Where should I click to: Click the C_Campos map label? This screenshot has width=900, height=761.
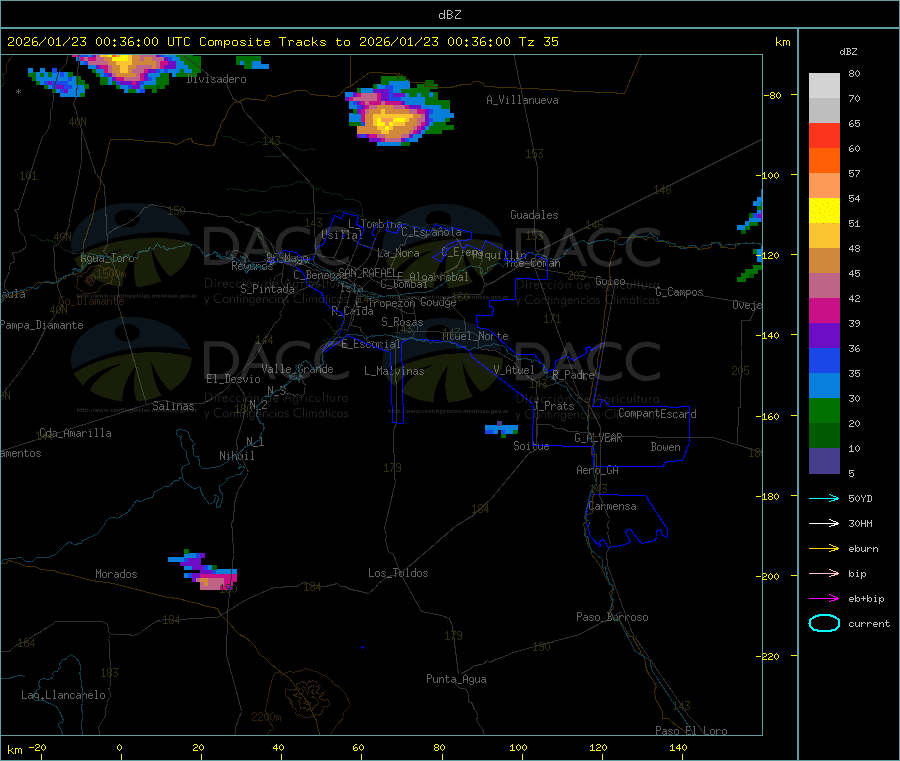[680, 292]
